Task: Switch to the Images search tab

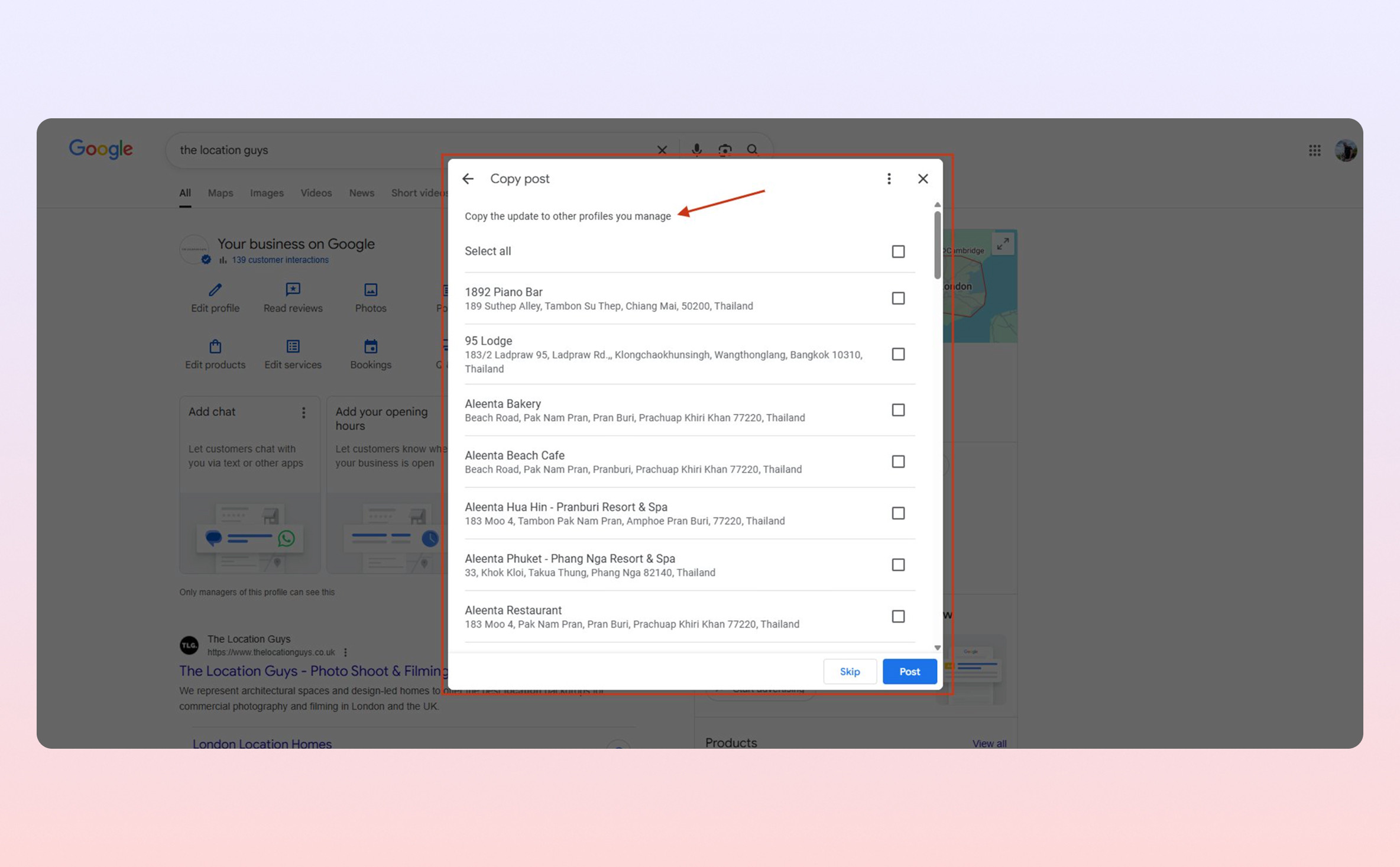Action: click(x=267, y=193)
